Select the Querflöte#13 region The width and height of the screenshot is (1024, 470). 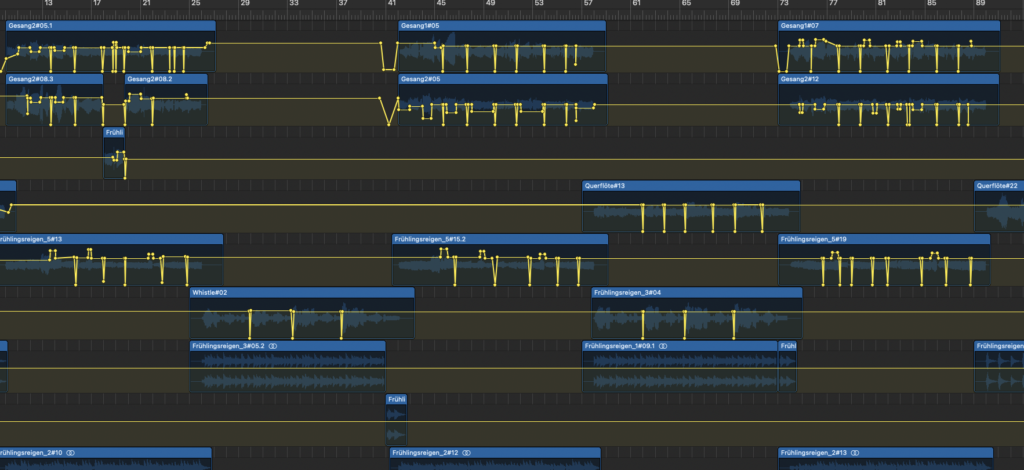691,206
